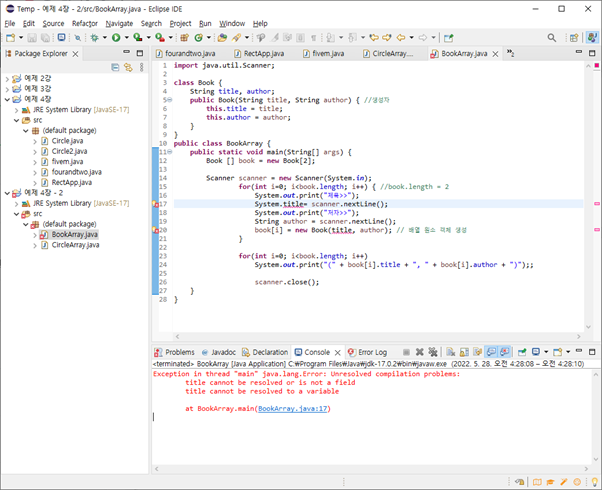Open Package Explorer View Menu dots
The height and width of the screenshot is (490, 602).
click(142, 68)
